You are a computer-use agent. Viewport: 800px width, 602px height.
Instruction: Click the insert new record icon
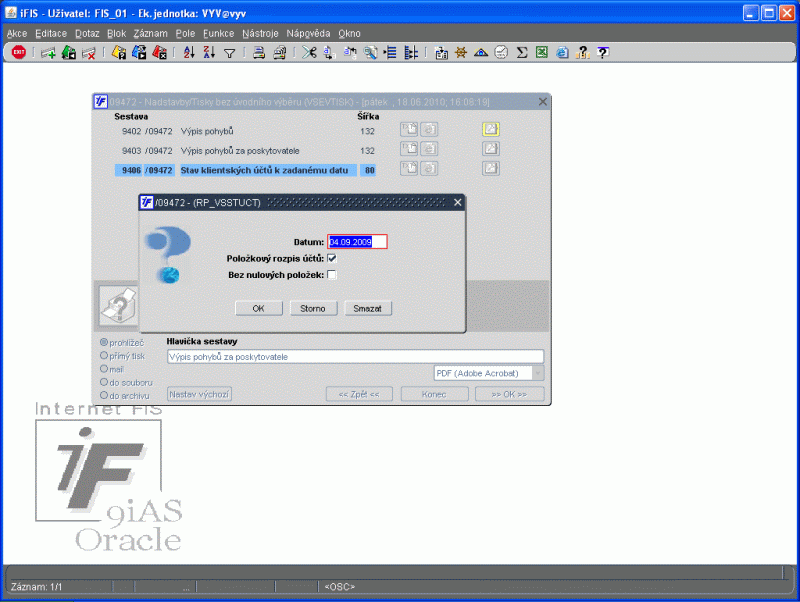click(48, 53)
